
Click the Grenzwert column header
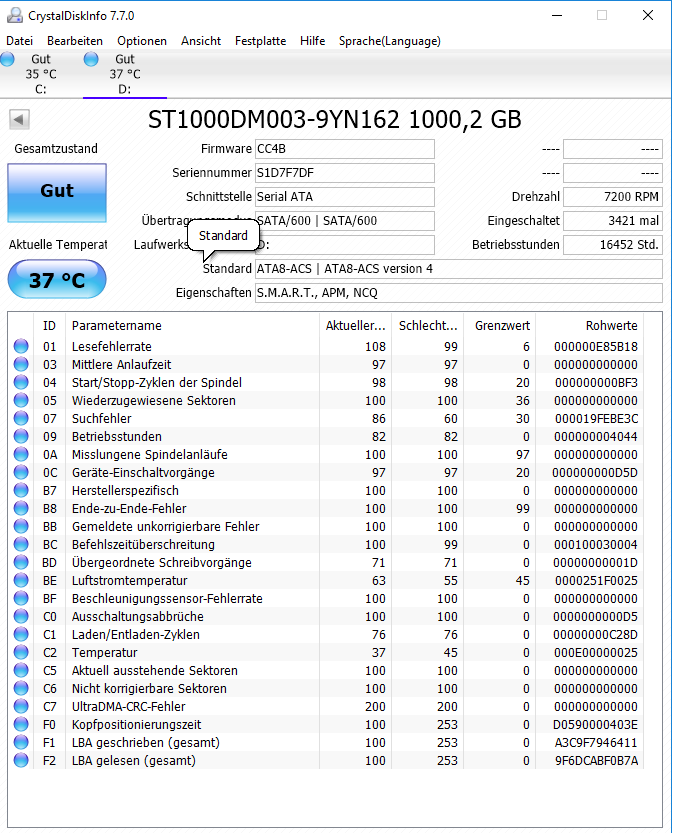point(500,326)
